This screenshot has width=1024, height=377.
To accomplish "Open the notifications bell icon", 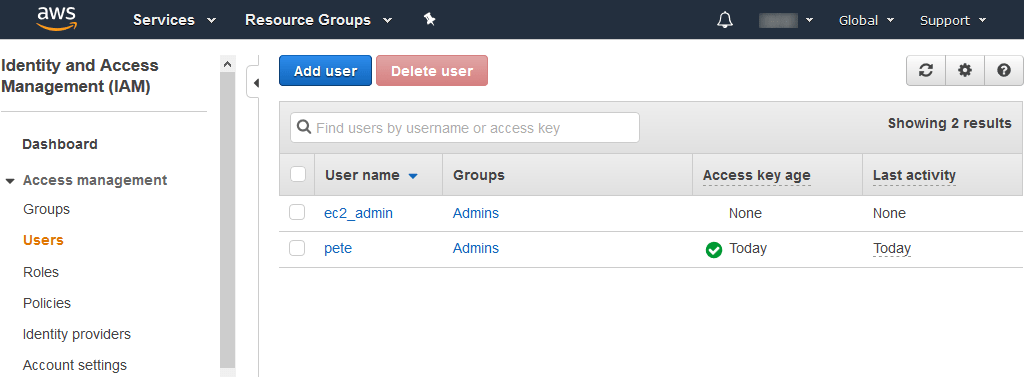I will (725, 20).
